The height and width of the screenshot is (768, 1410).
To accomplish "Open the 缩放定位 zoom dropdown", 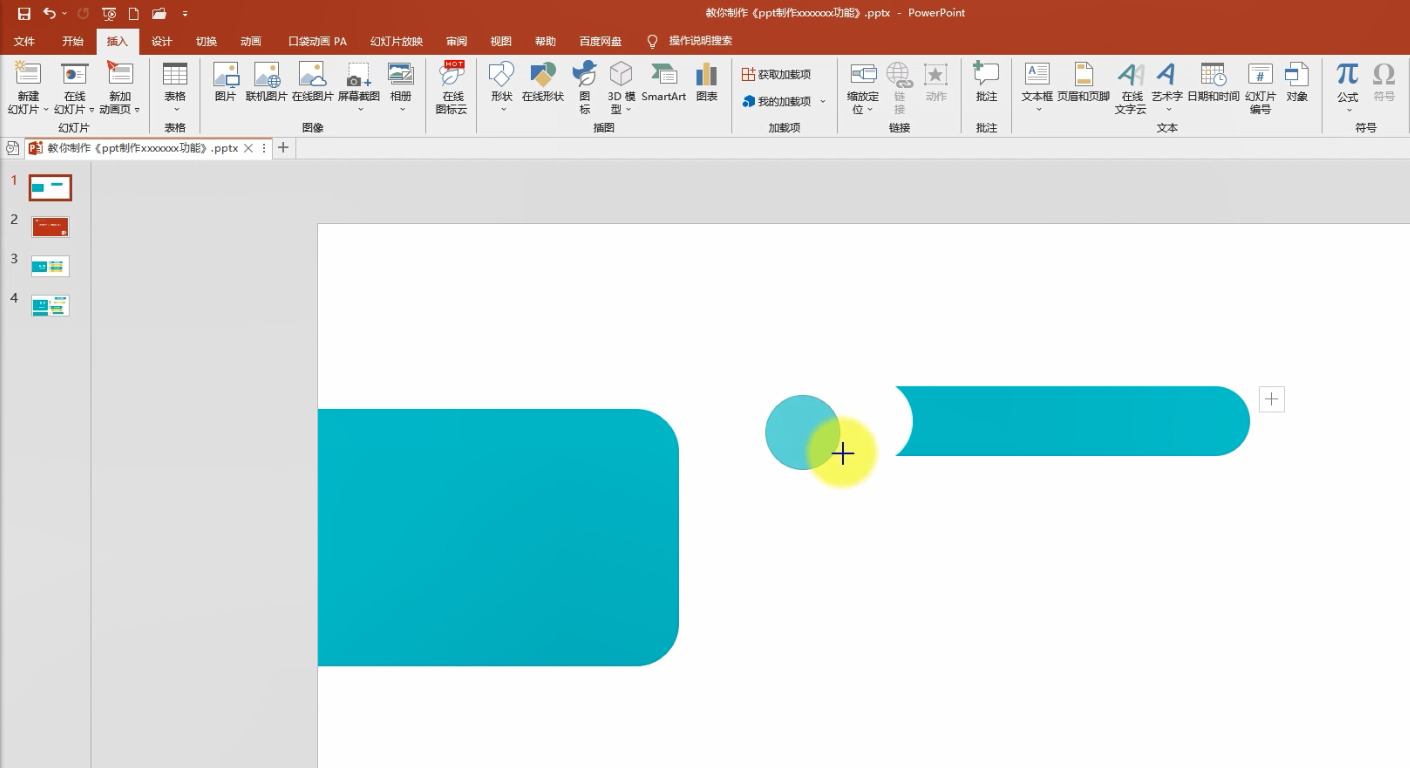I will click(863, 87).
